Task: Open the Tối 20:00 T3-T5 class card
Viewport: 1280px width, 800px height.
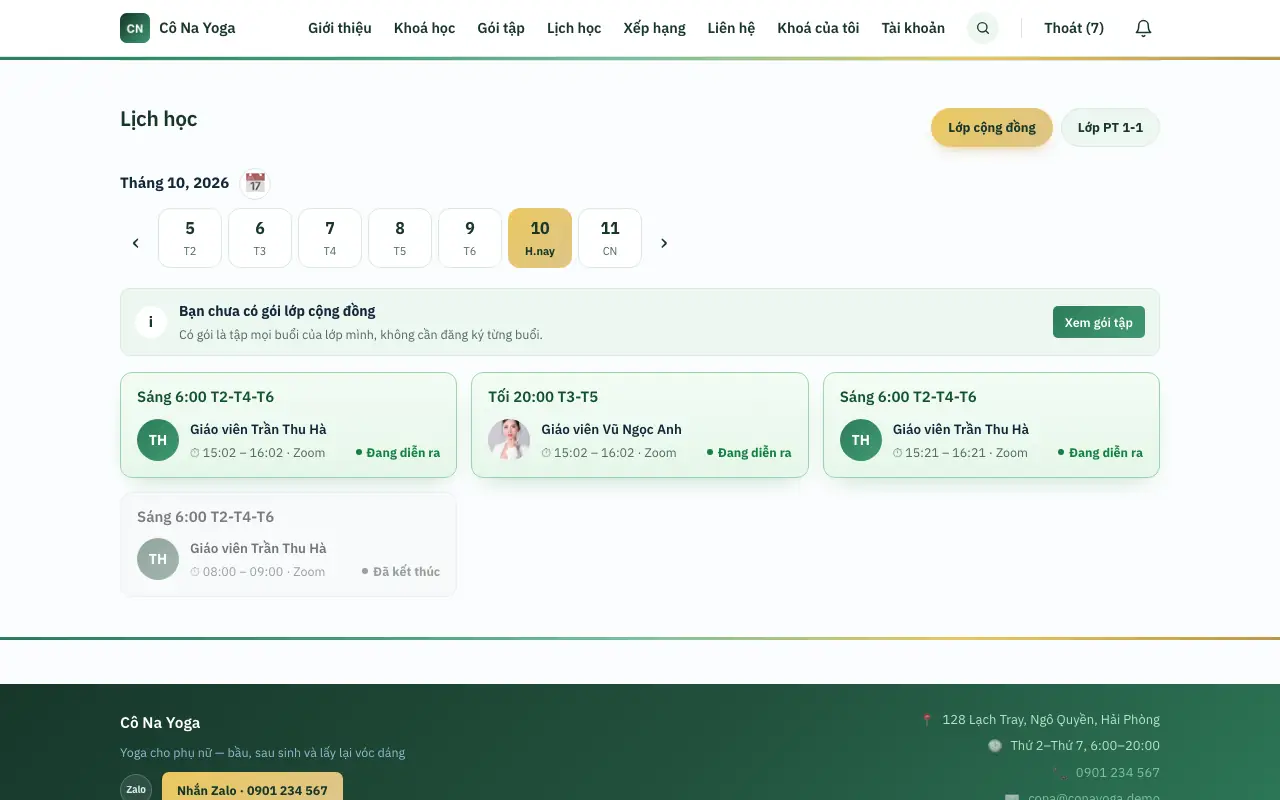Action: pyautogui.click(x=640, y=425)
